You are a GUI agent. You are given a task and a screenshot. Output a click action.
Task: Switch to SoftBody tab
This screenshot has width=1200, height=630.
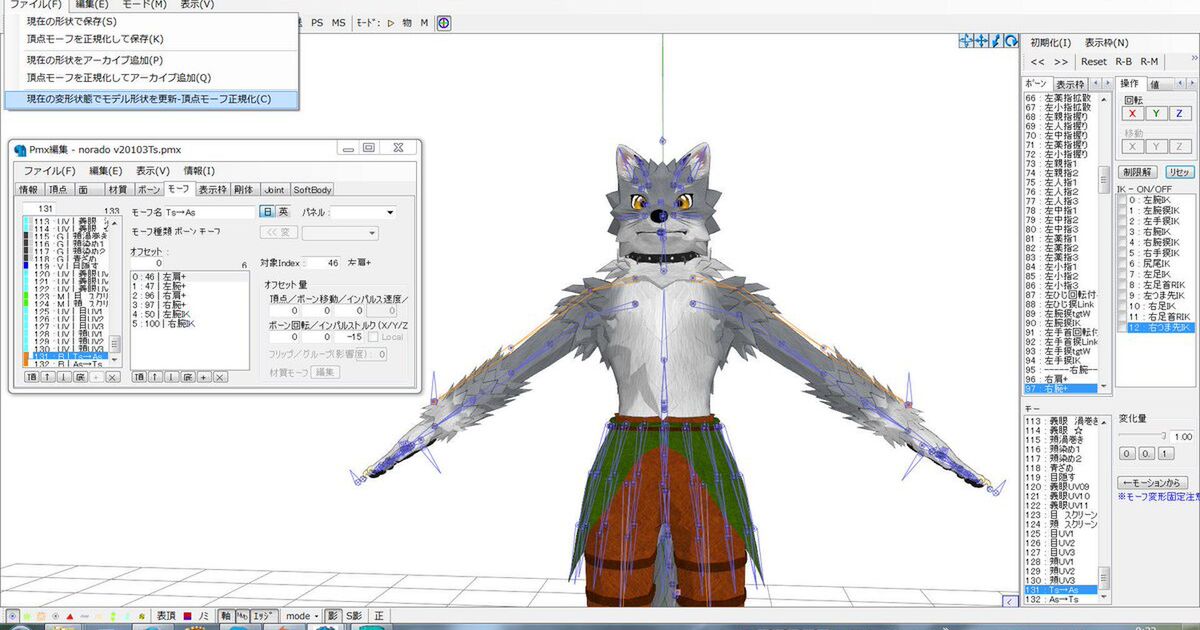[313, 190]
